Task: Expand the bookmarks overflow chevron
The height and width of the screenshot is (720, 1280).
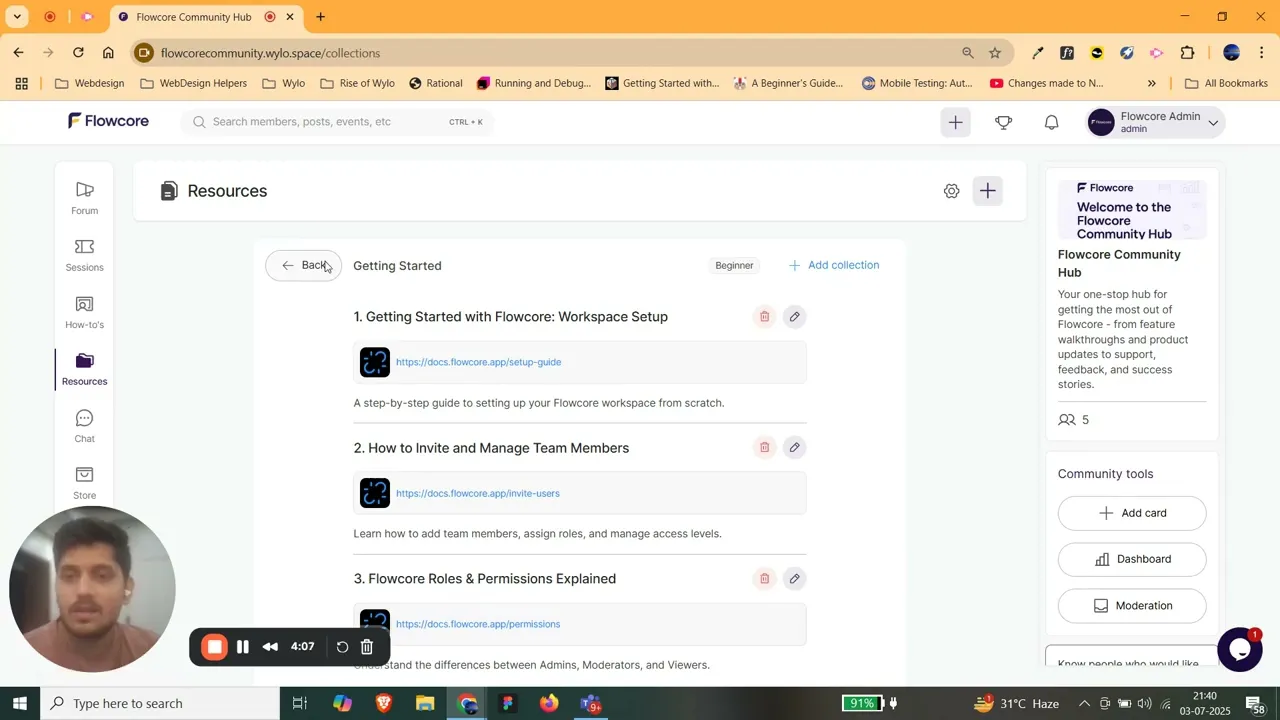Action: [1151, 83]
